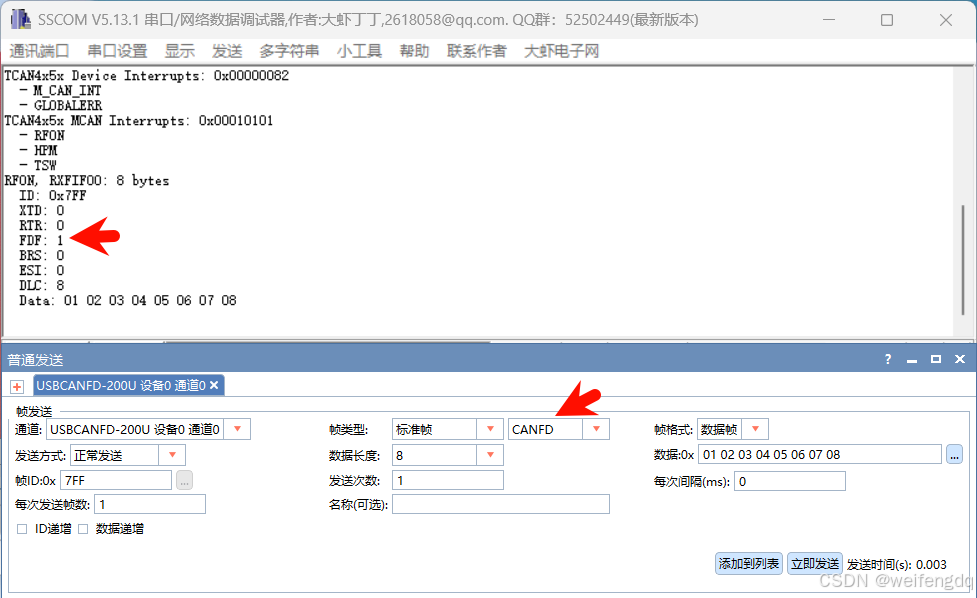Image resolution: width=977 pixels, height=598 pixels.
Task: Click the 'BRS: 0' log line
Action: click(x=41, y=255)
